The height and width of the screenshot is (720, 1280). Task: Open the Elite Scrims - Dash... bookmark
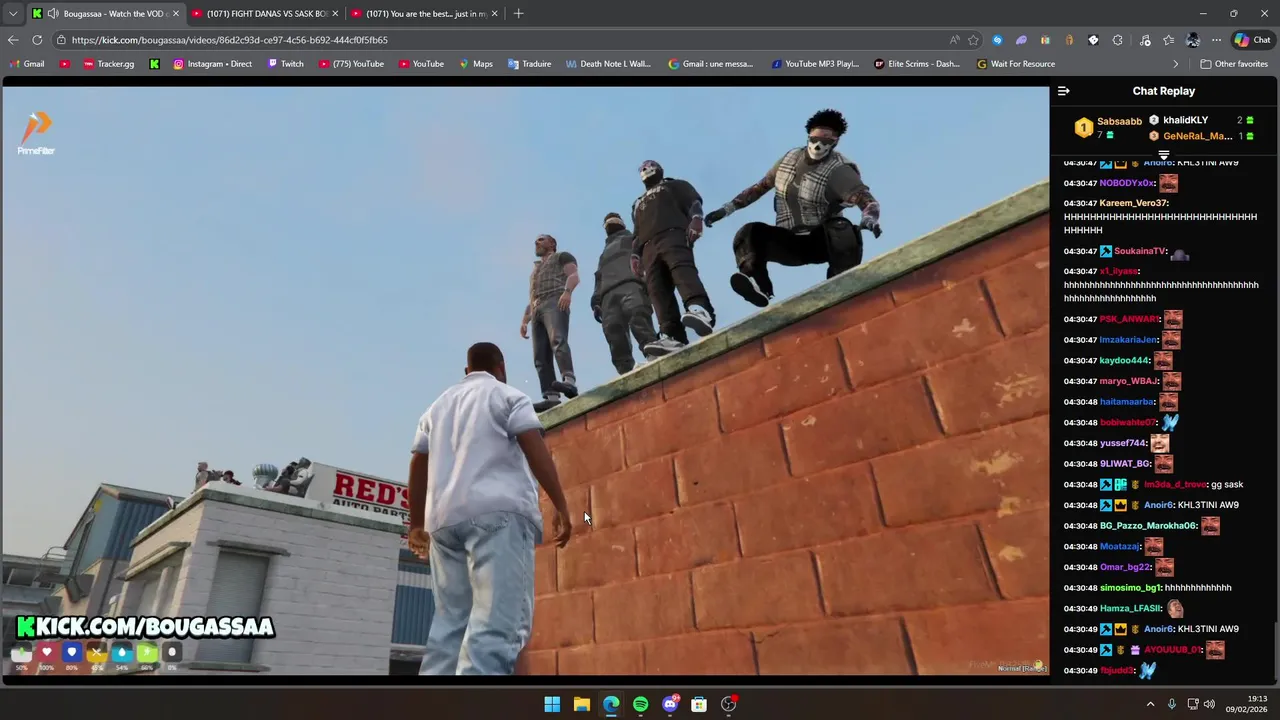[917, 64]
